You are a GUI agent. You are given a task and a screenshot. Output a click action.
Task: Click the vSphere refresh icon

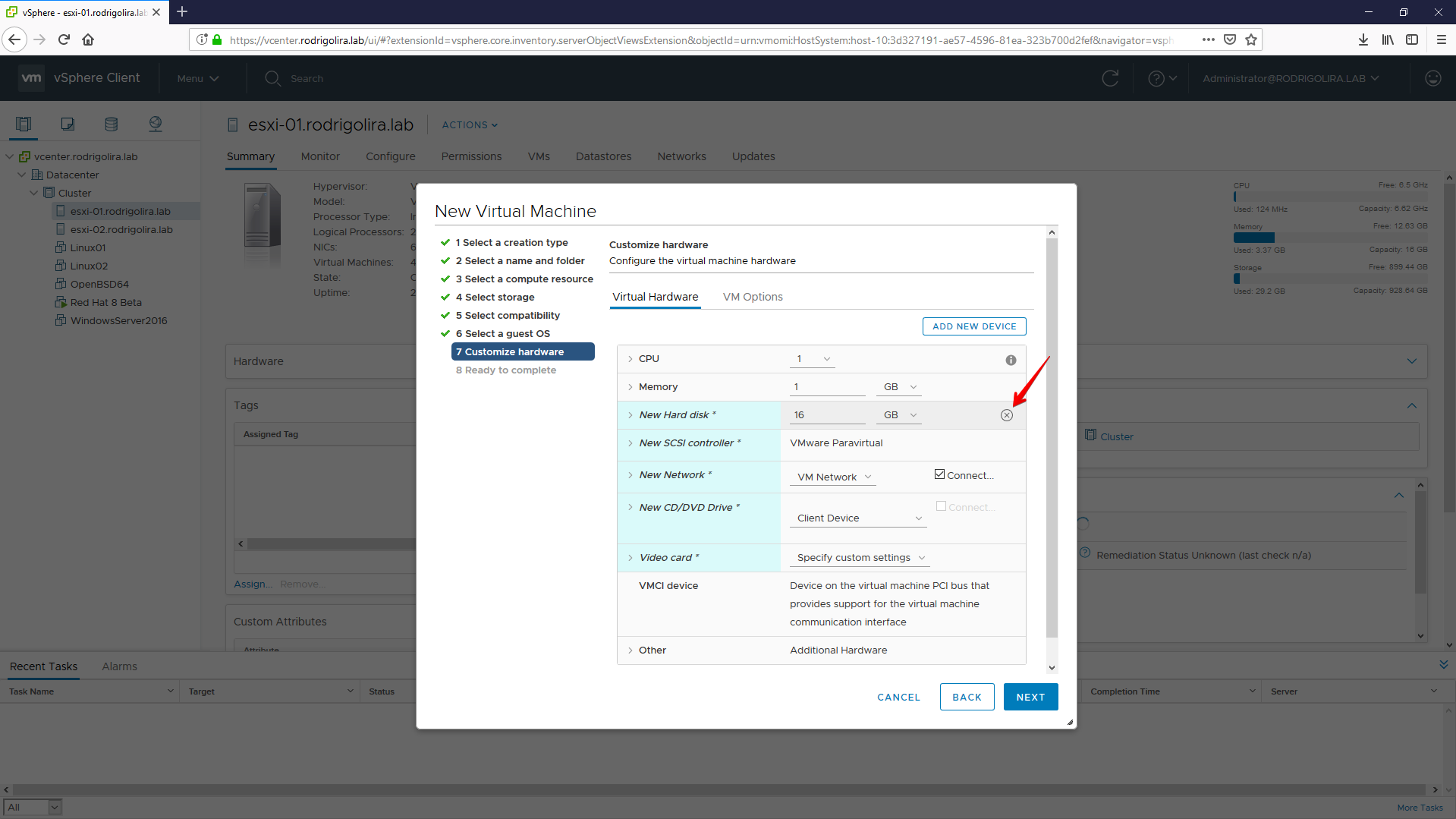pos(1110,78)
